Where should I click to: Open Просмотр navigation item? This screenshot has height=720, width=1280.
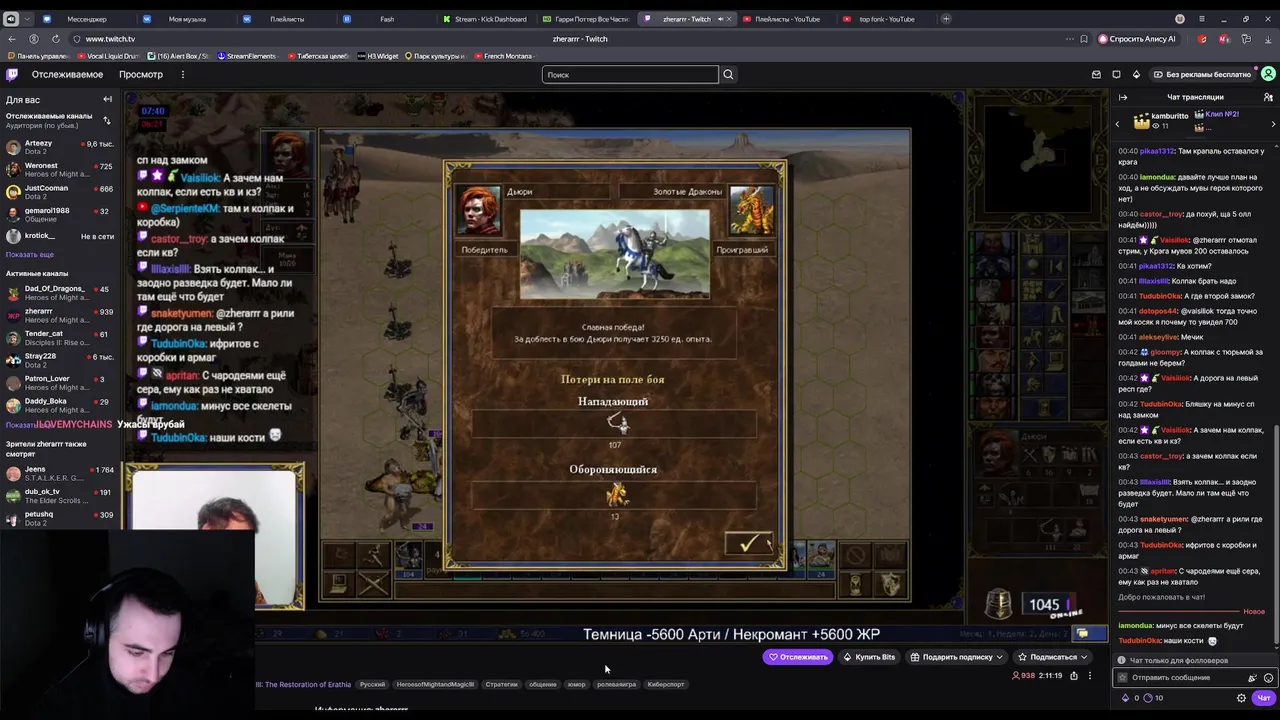141,74
